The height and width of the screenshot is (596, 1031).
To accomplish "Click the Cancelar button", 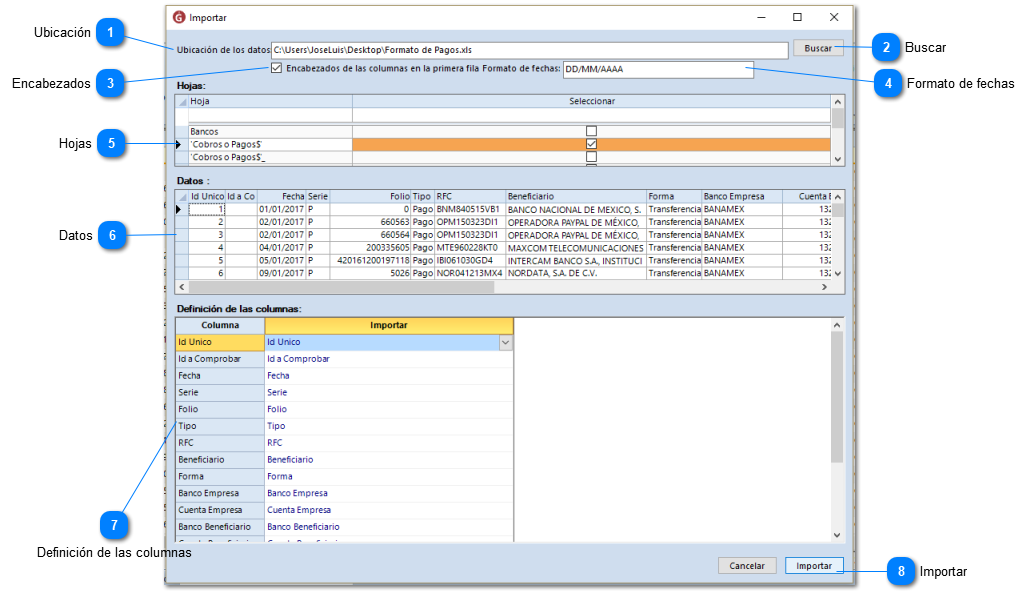I will (747, 566).
